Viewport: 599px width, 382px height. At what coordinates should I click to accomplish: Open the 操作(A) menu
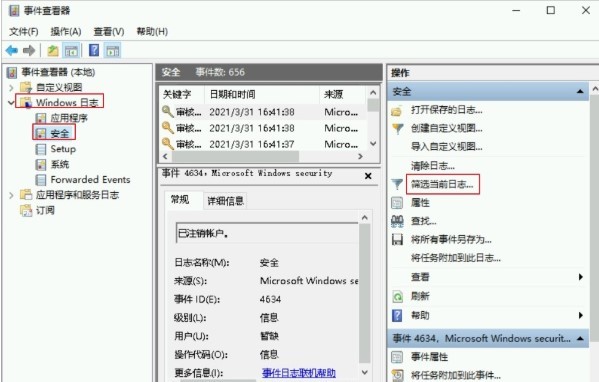[x=66, y=31]
